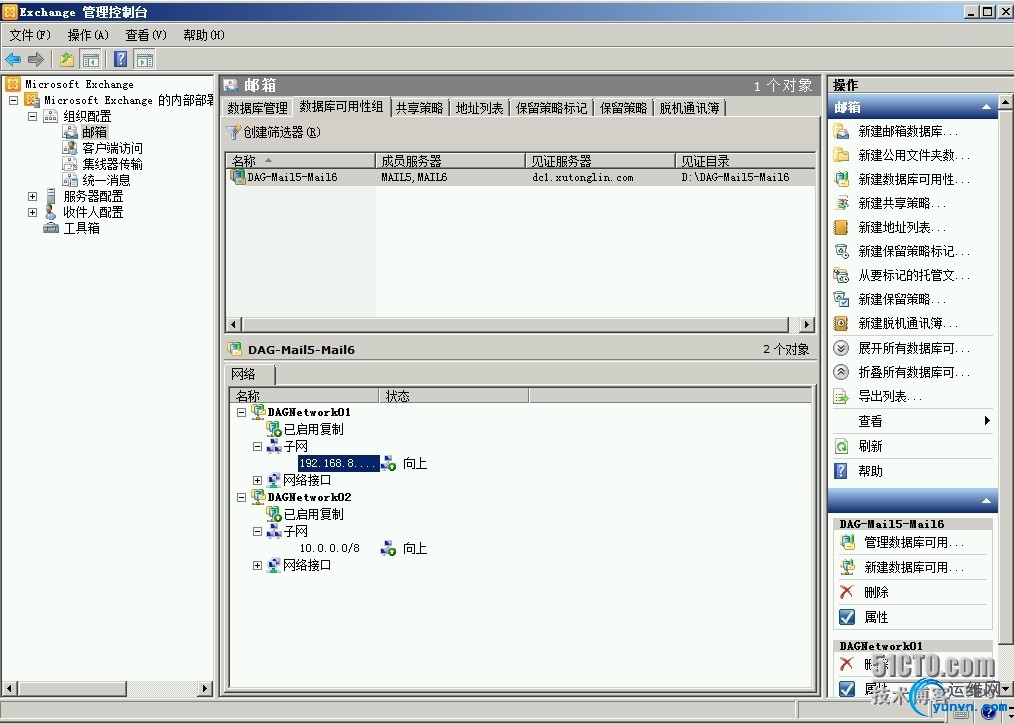The width and height of the screenshot is (1014, 724).
Task: Collapse the 邮箱 actions section arrow
Action: [986, 107]
